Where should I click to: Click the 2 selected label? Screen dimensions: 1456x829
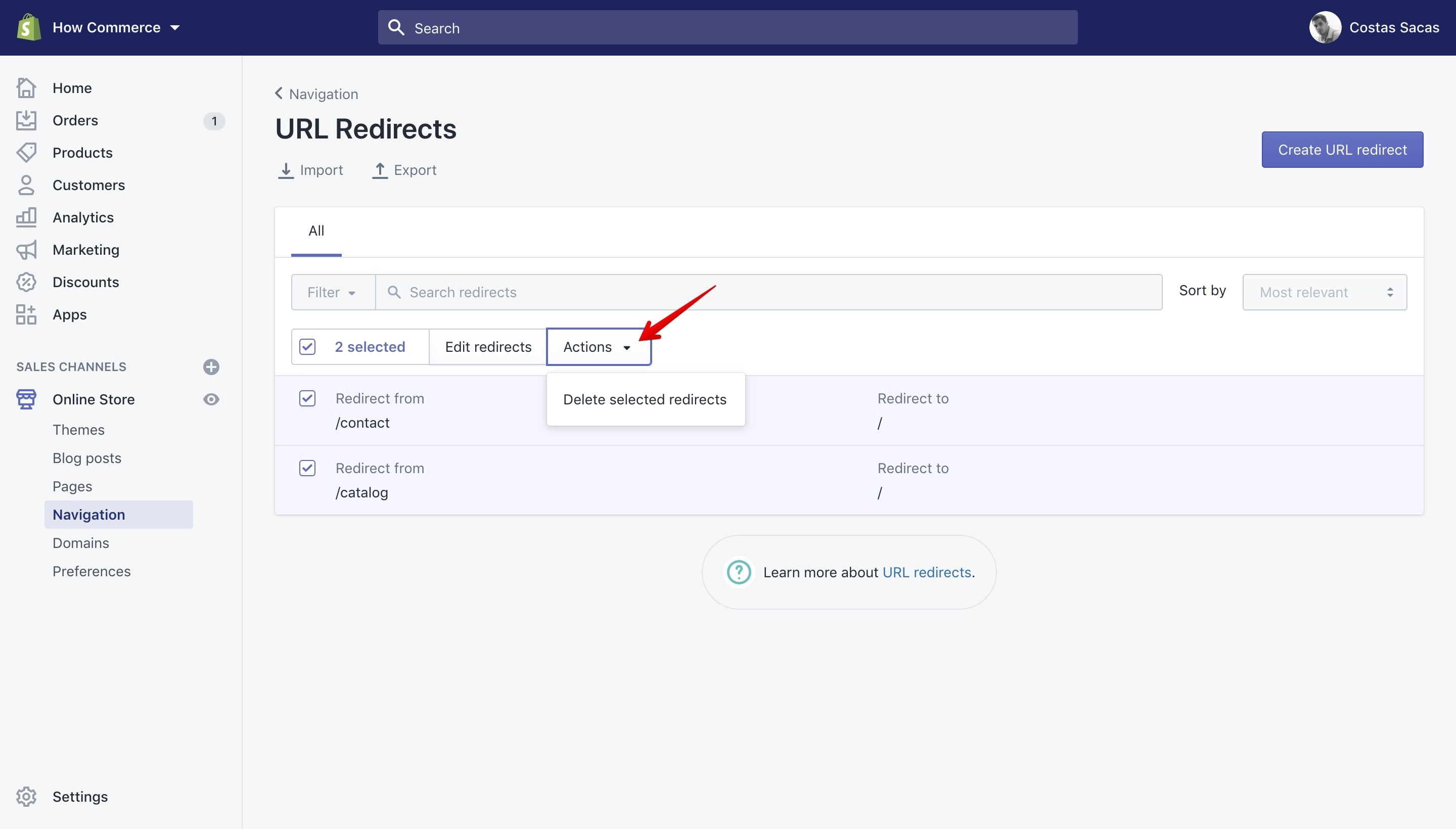click(370, 347)
